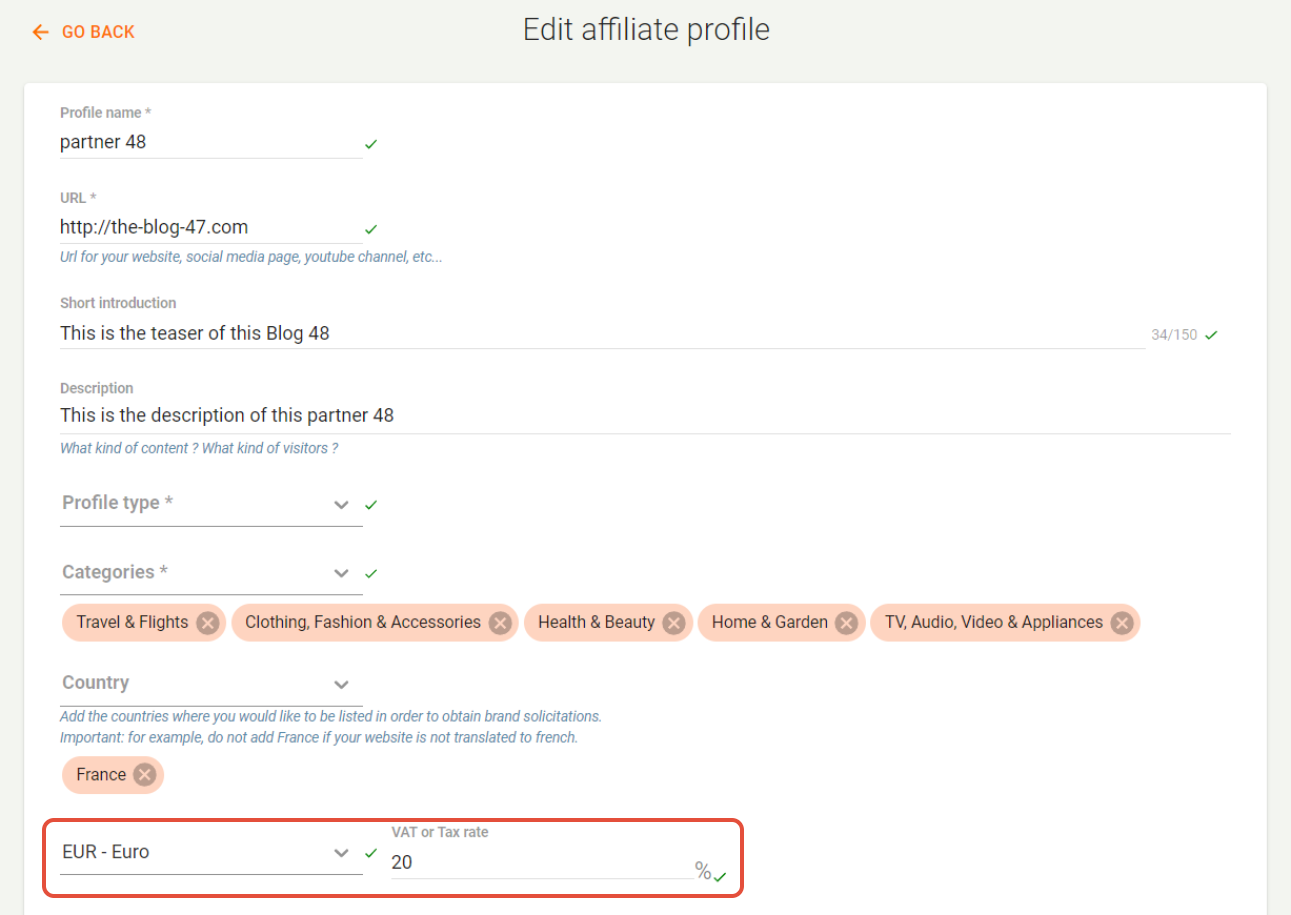This screenshot has width=1291, height=915.
Task: Click the Country chevron arrow
Action: click(x=342, y=685)
